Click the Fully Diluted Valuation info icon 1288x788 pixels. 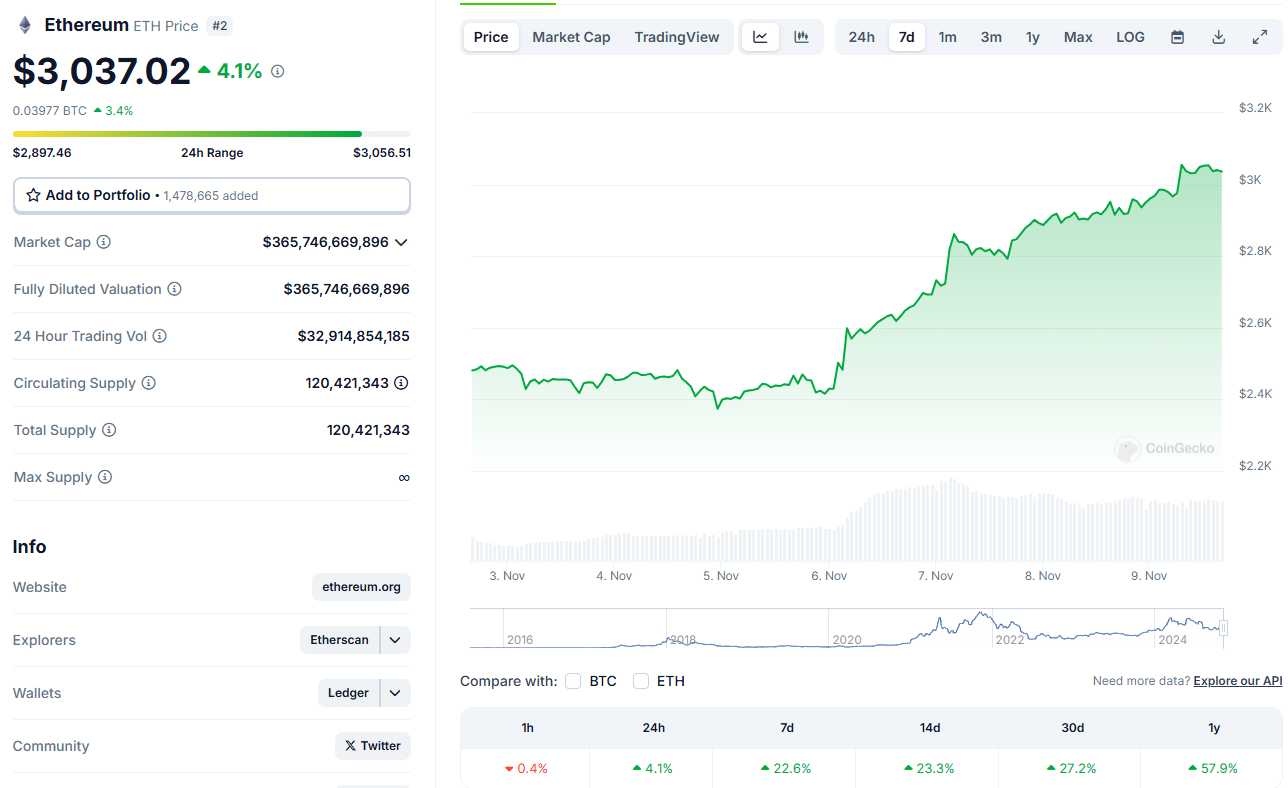click(175, 289)
